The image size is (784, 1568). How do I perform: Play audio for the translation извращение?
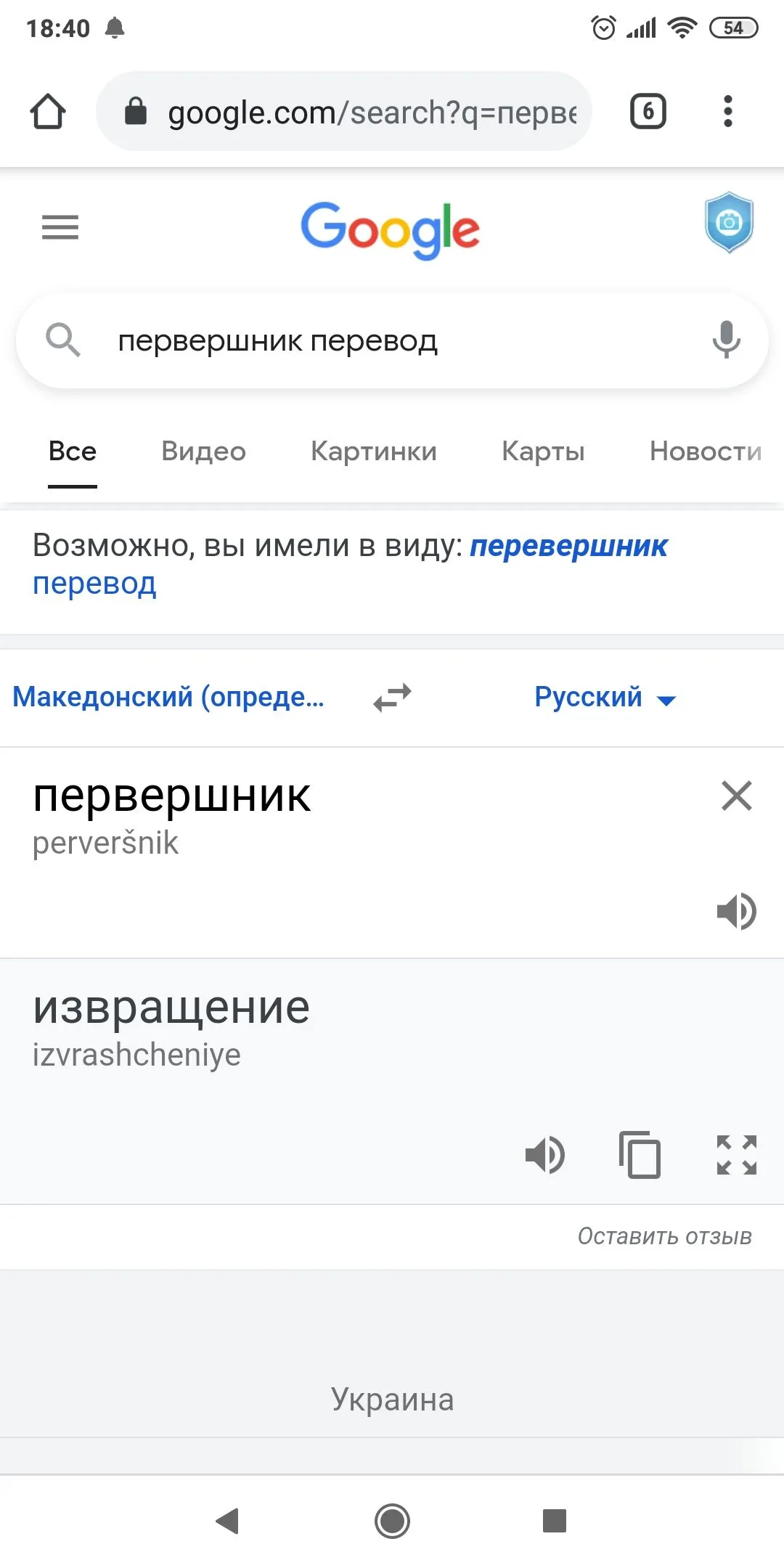(x=544, y=1154)
